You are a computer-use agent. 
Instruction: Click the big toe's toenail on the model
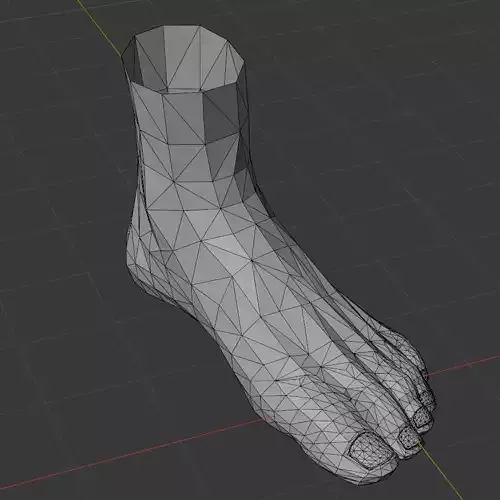point(372,450)
